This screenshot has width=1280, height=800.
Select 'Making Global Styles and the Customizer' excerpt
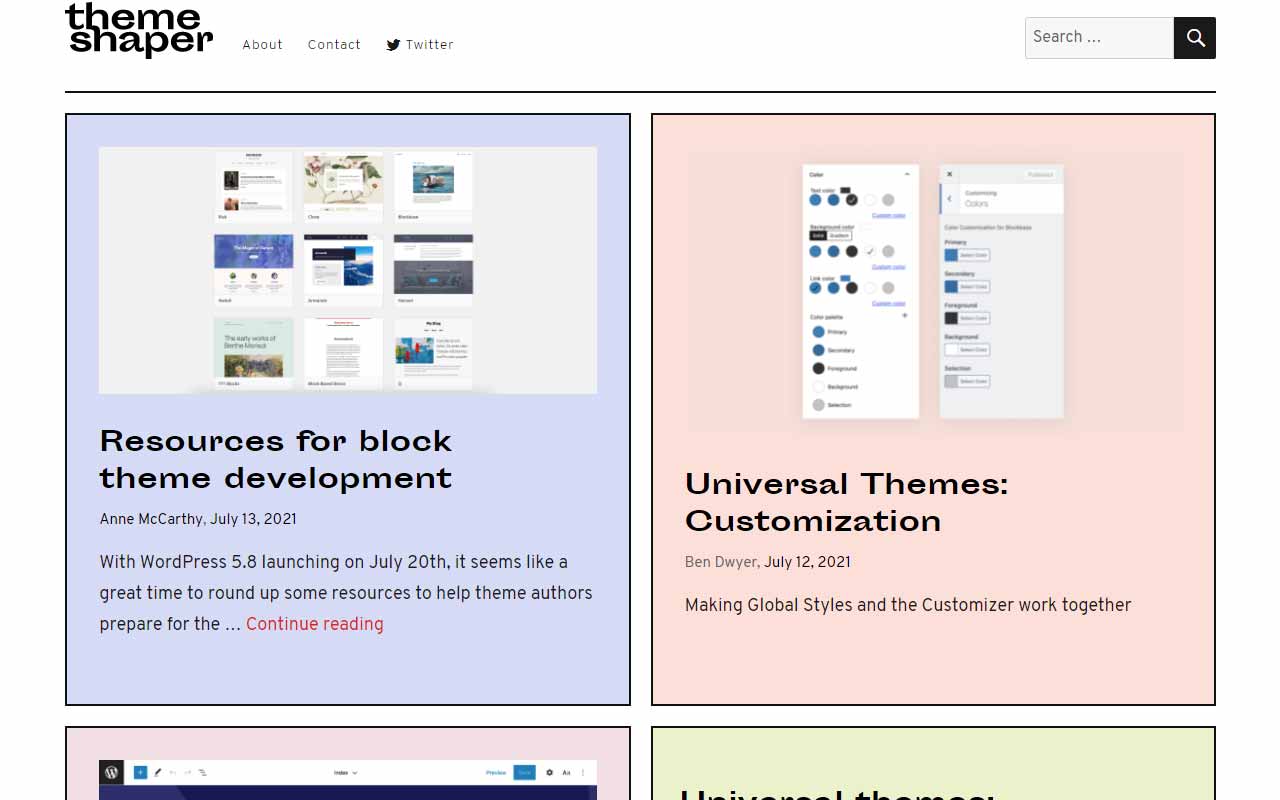tap(908, 605)
